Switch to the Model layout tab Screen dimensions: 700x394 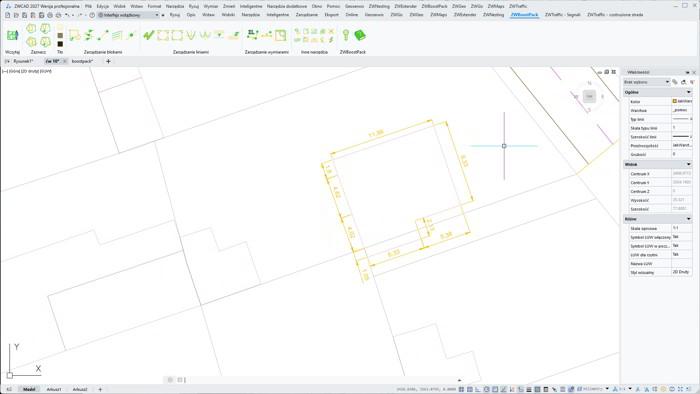29,390
